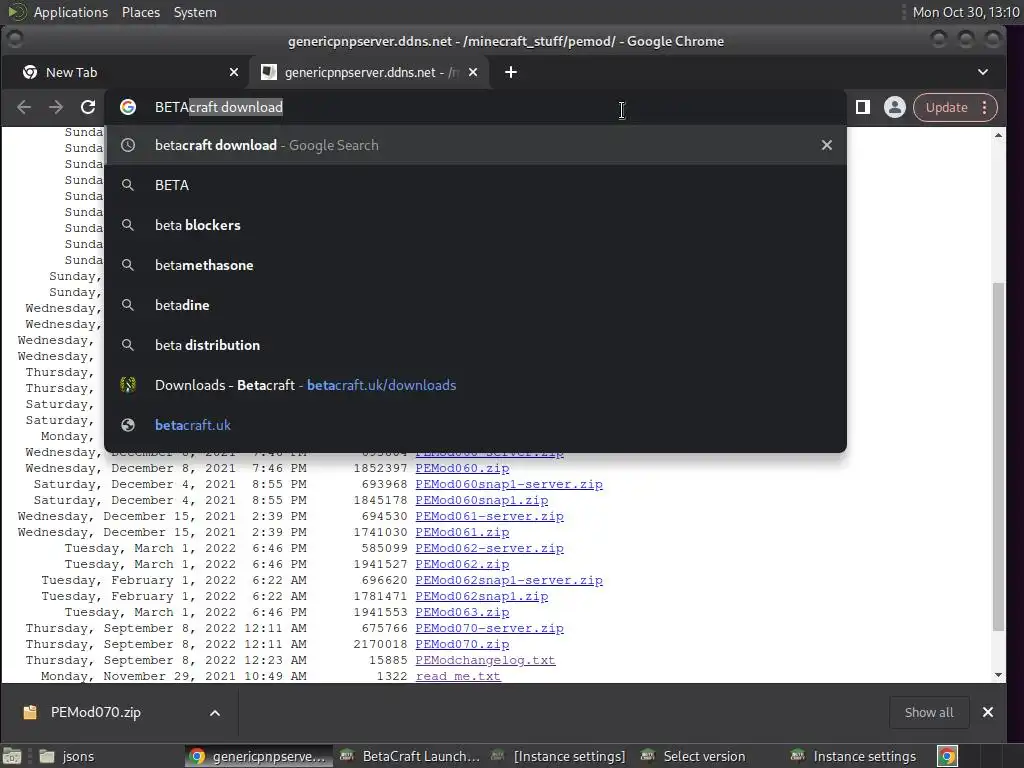Open the betacraft.uk suggestion
This screenshot has height=768, width=1024.
point(475,425)
